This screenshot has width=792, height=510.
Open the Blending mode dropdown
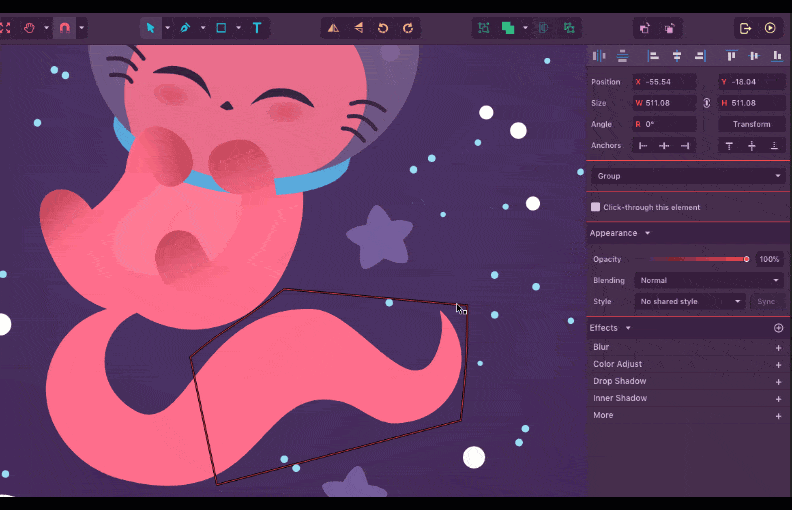(710, 281)
